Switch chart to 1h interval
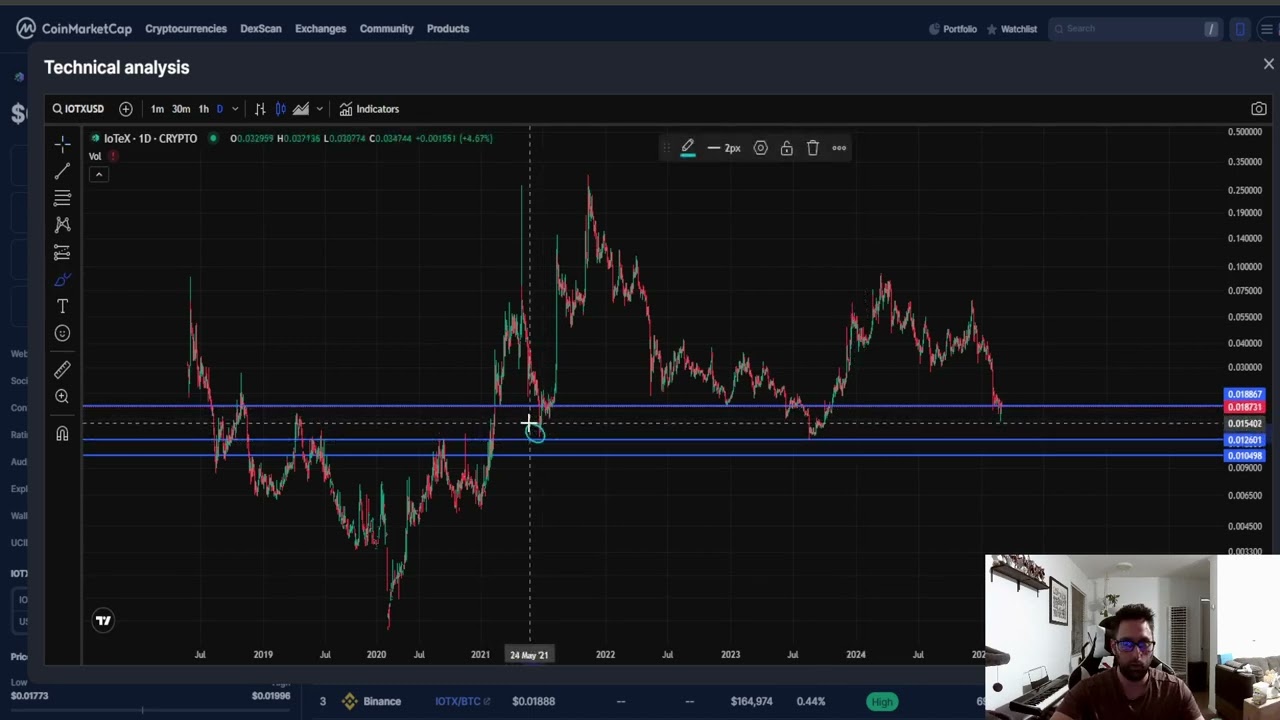Image resolution: width=1280 pixels, height=720 pixels. tap(204, 109)
